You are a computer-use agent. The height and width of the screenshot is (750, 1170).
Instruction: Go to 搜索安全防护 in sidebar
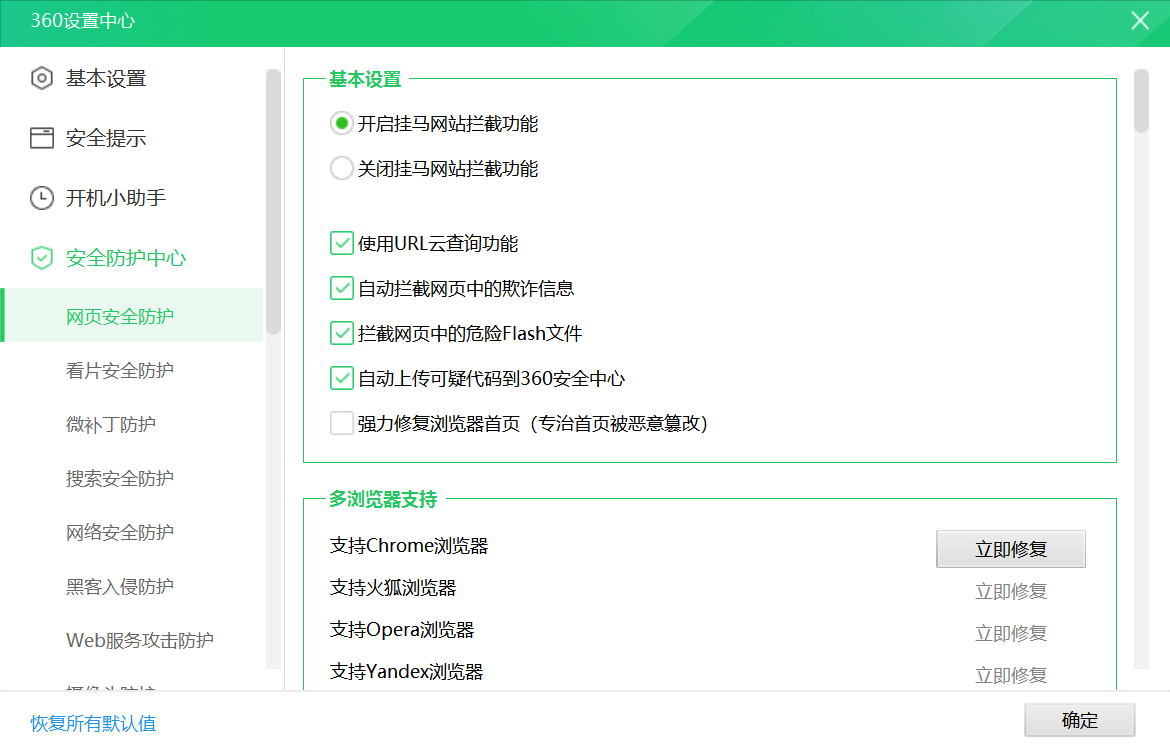point(120,479)
